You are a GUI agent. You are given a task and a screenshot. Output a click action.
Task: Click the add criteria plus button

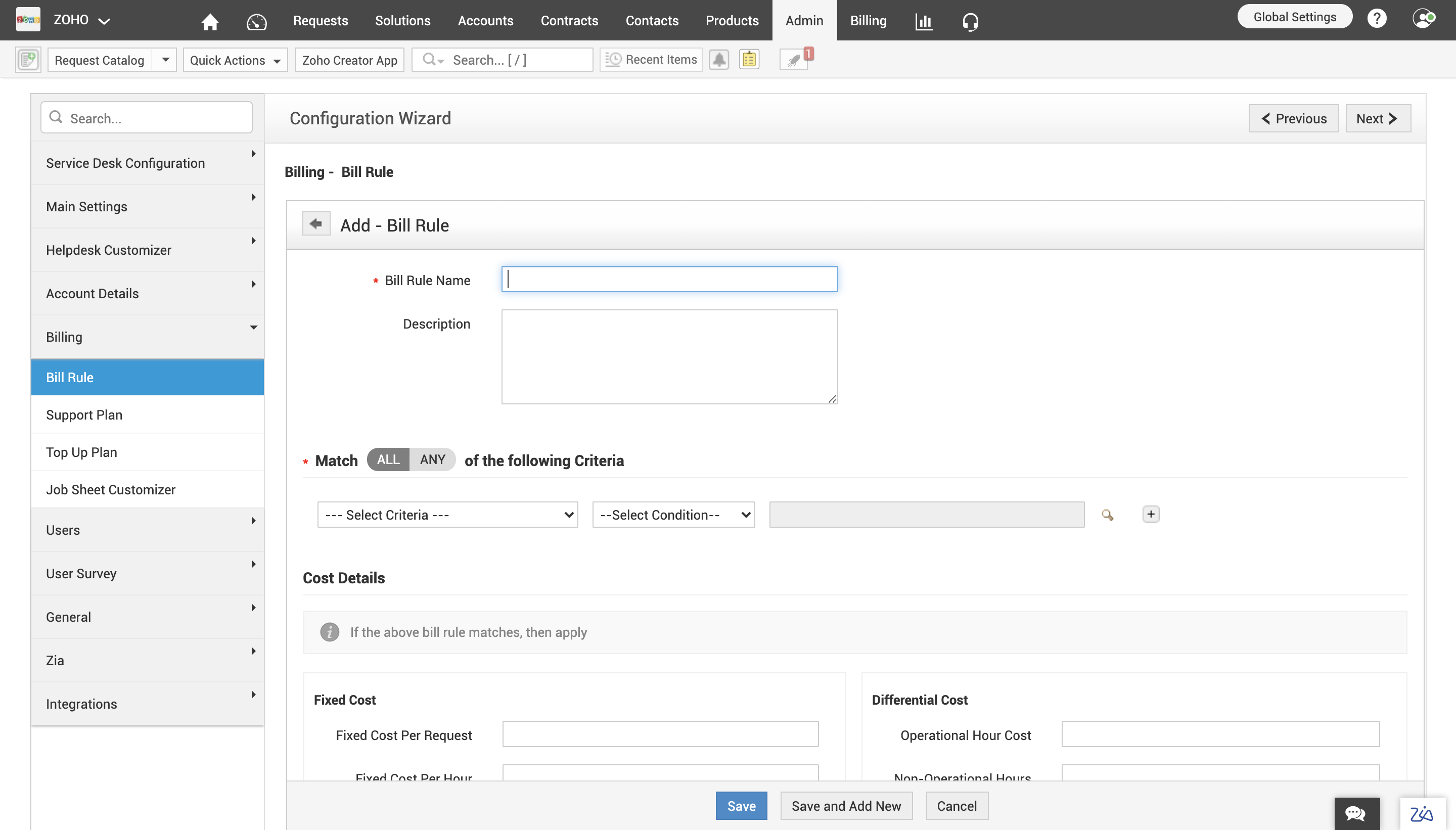tap(1151, 514)
